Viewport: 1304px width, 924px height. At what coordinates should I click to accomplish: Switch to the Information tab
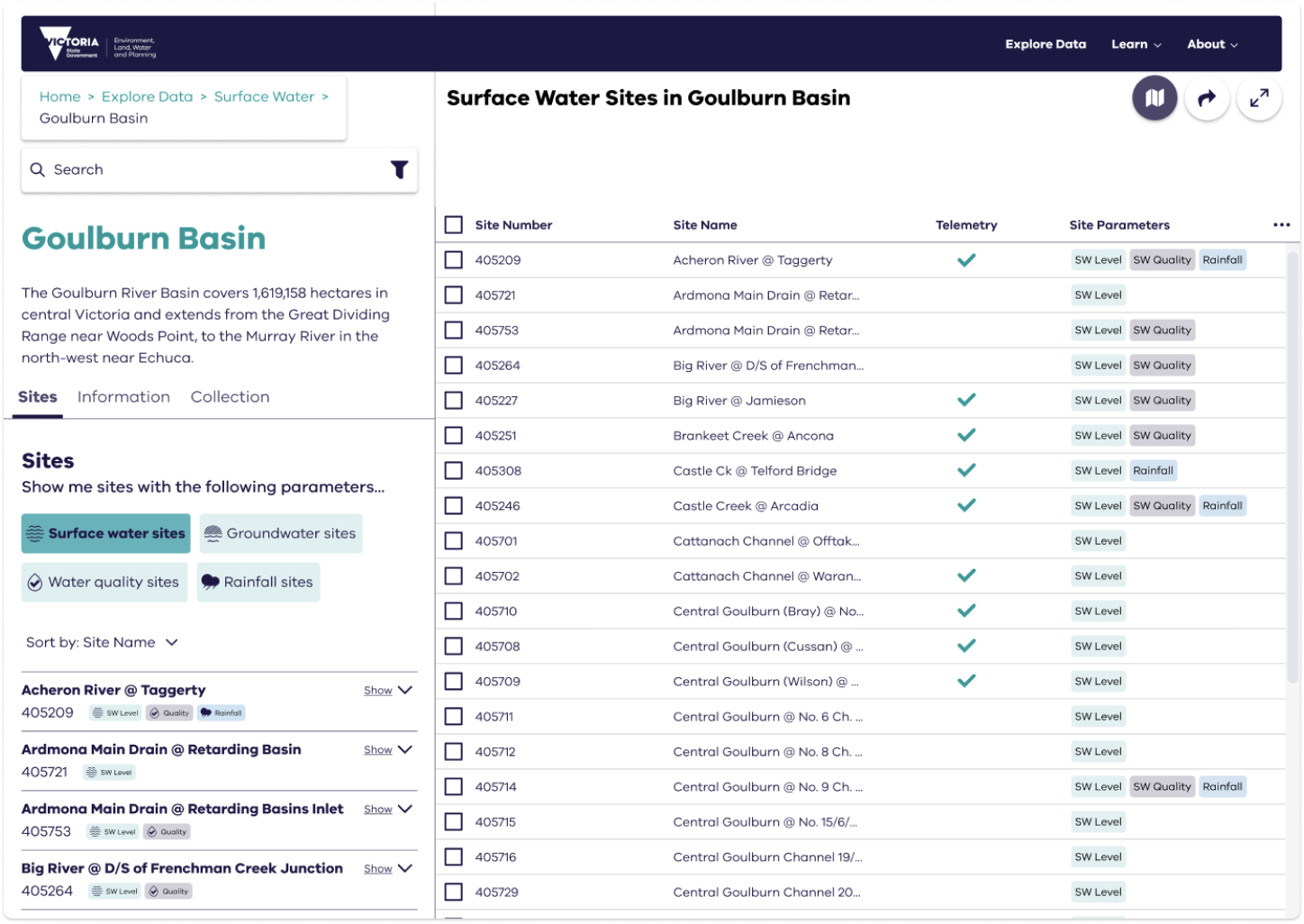(x=123, y=397)
